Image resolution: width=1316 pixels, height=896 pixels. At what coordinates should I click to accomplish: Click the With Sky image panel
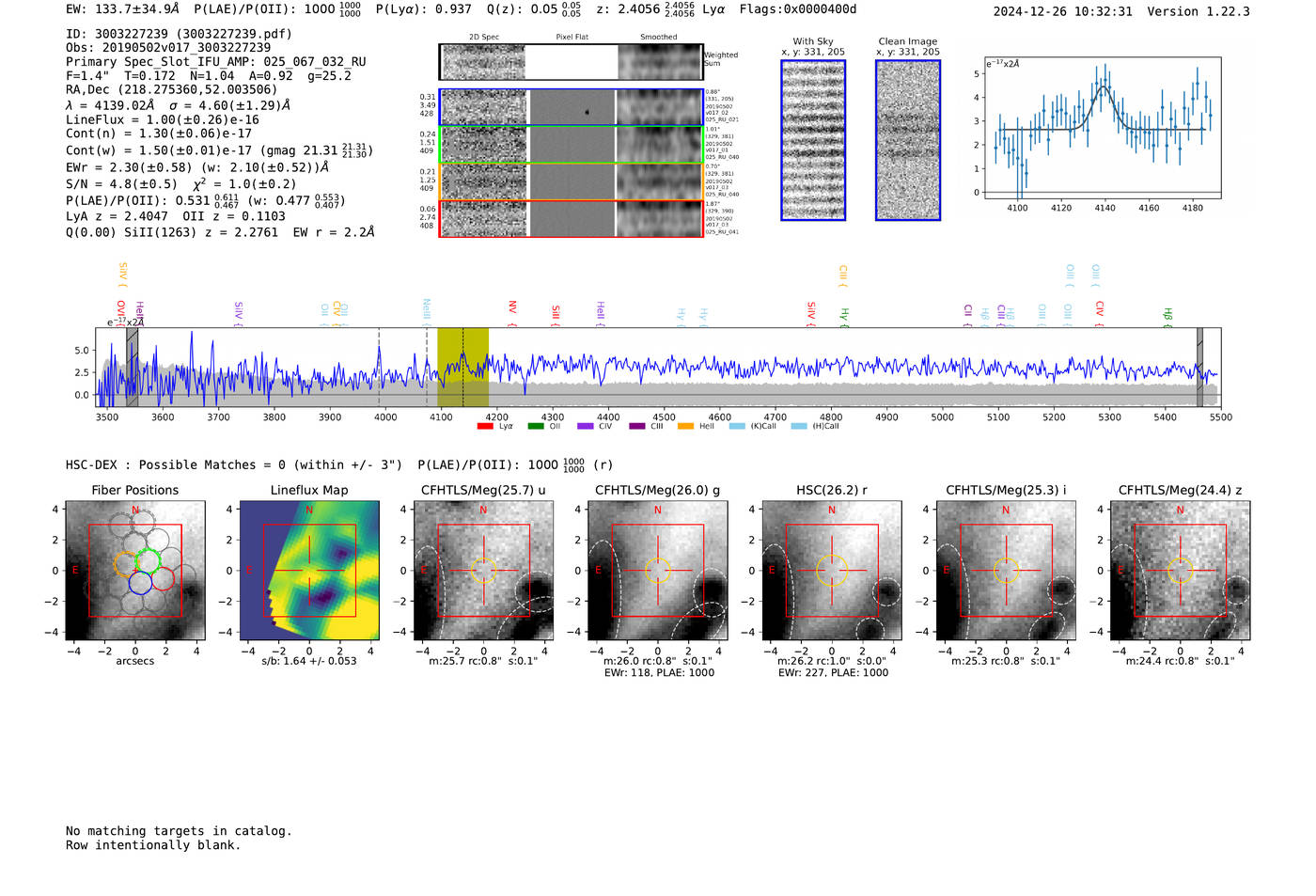[x=813, y=140]
